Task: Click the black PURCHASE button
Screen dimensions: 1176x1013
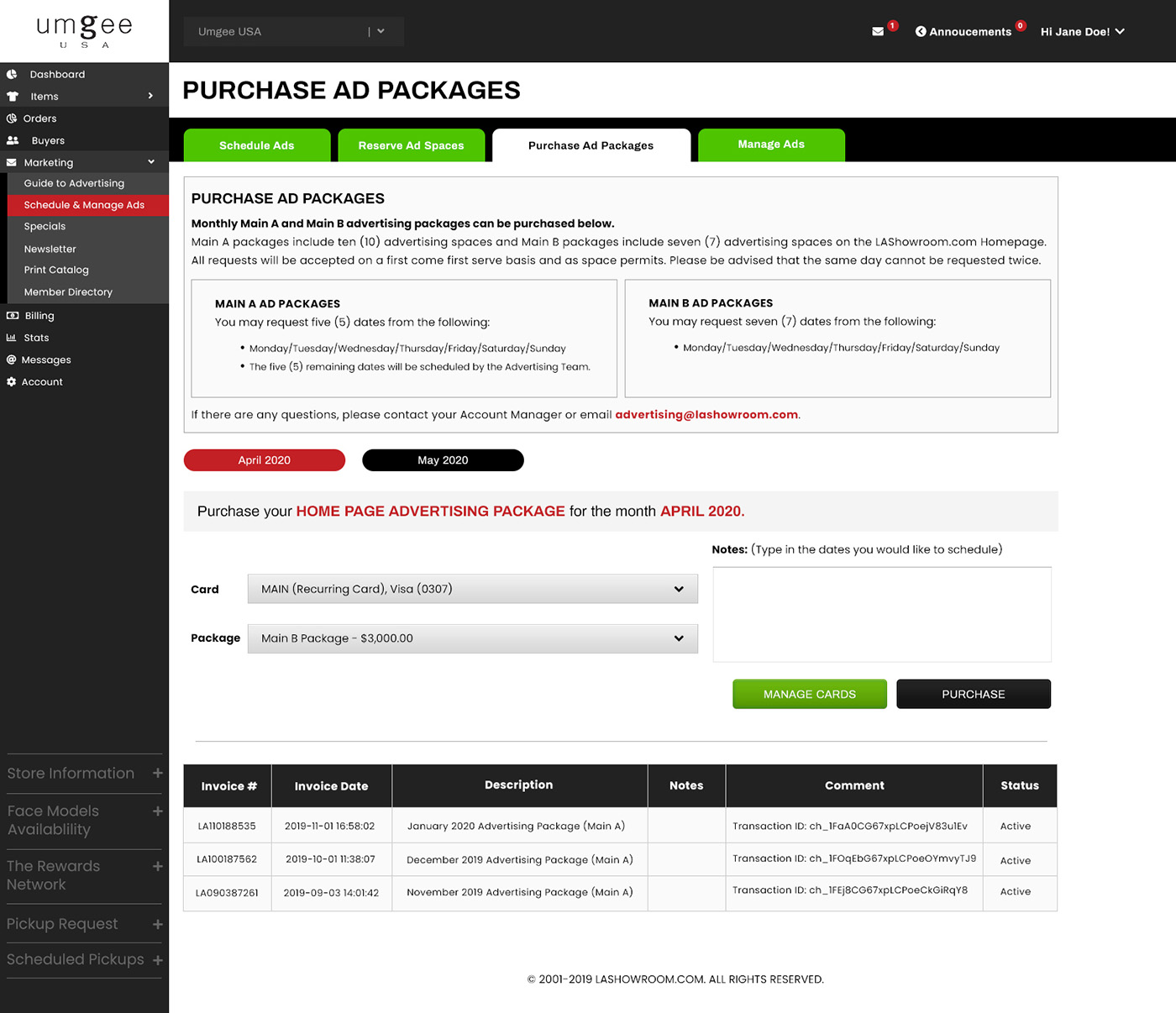Action: click(973, 694)
